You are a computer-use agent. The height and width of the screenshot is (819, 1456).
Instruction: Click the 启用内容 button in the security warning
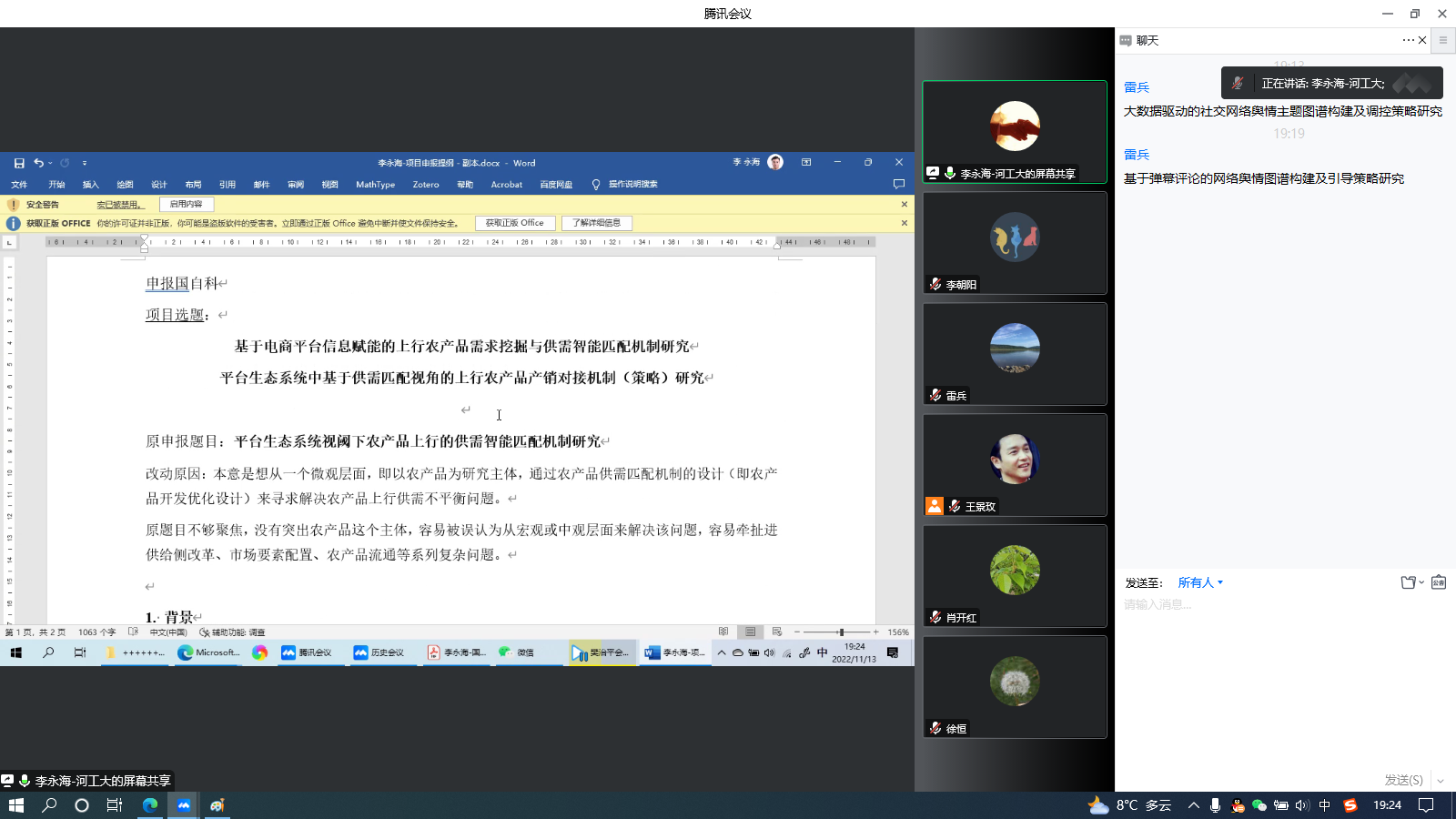(x=187, y=205)
